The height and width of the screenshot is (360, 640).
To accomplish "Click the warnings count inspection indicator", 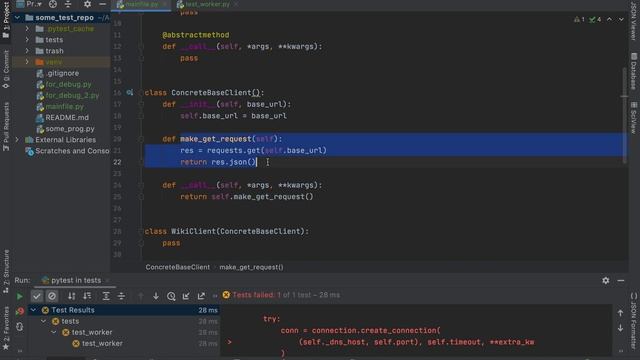I will tap(579, 19).
